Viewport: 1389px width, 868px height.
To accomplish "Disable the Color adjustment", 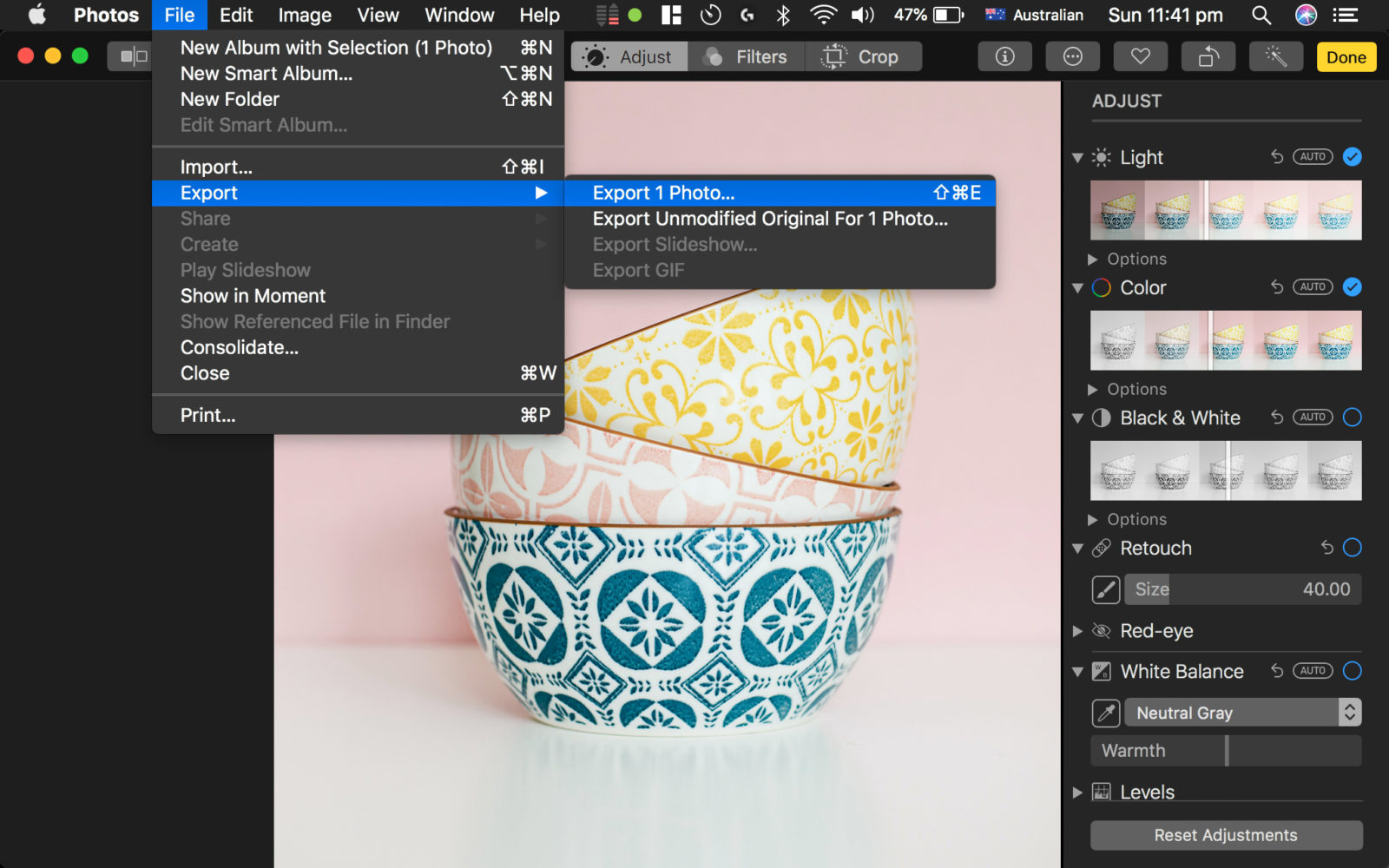I will click(1352, 287).
